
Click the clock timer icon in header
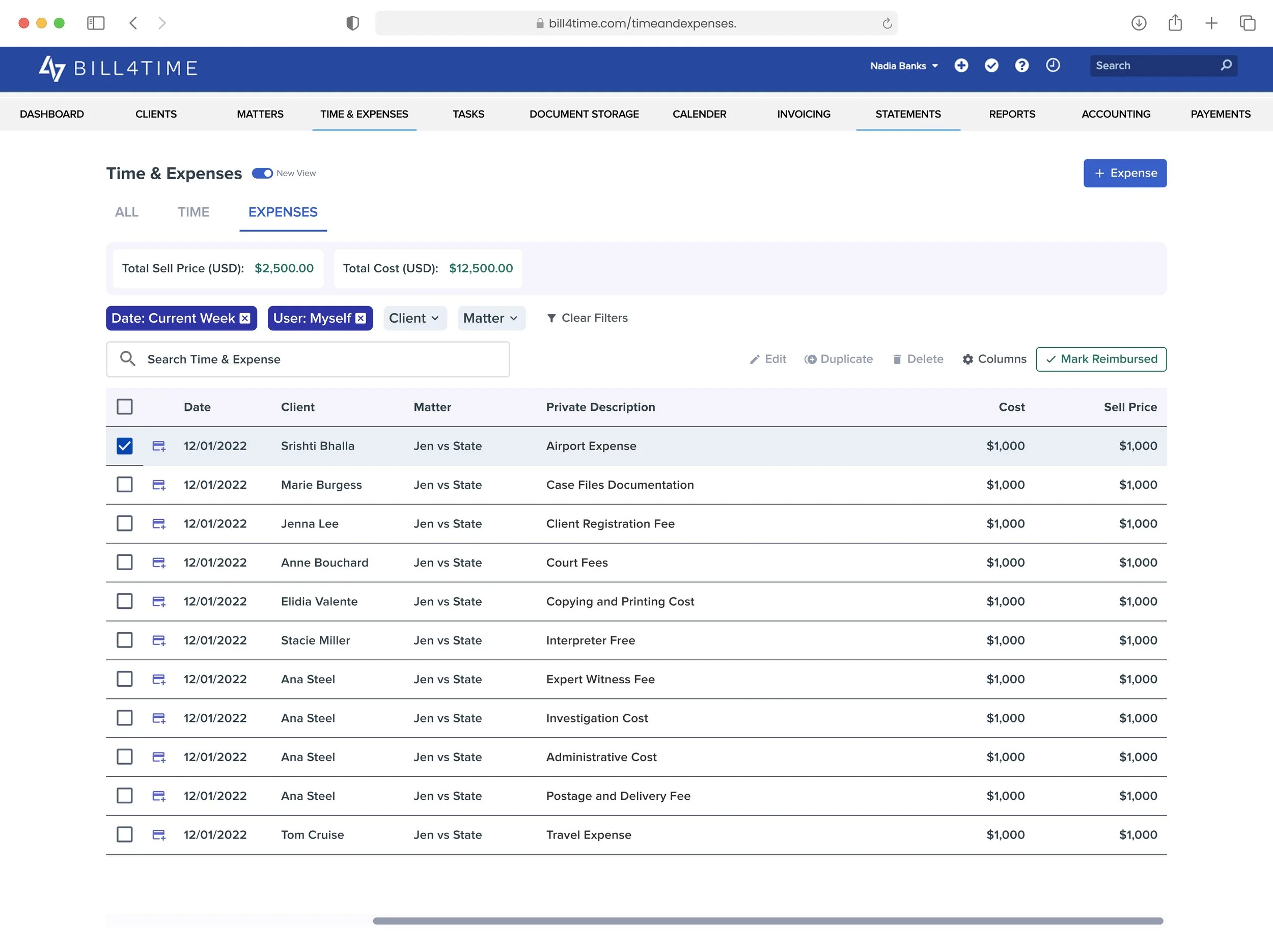1053,66
